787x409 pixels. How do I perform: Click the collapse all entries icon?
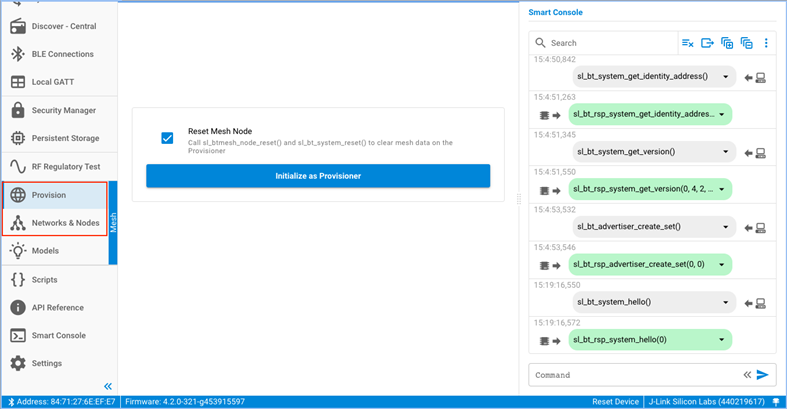[x=746, y=43]
